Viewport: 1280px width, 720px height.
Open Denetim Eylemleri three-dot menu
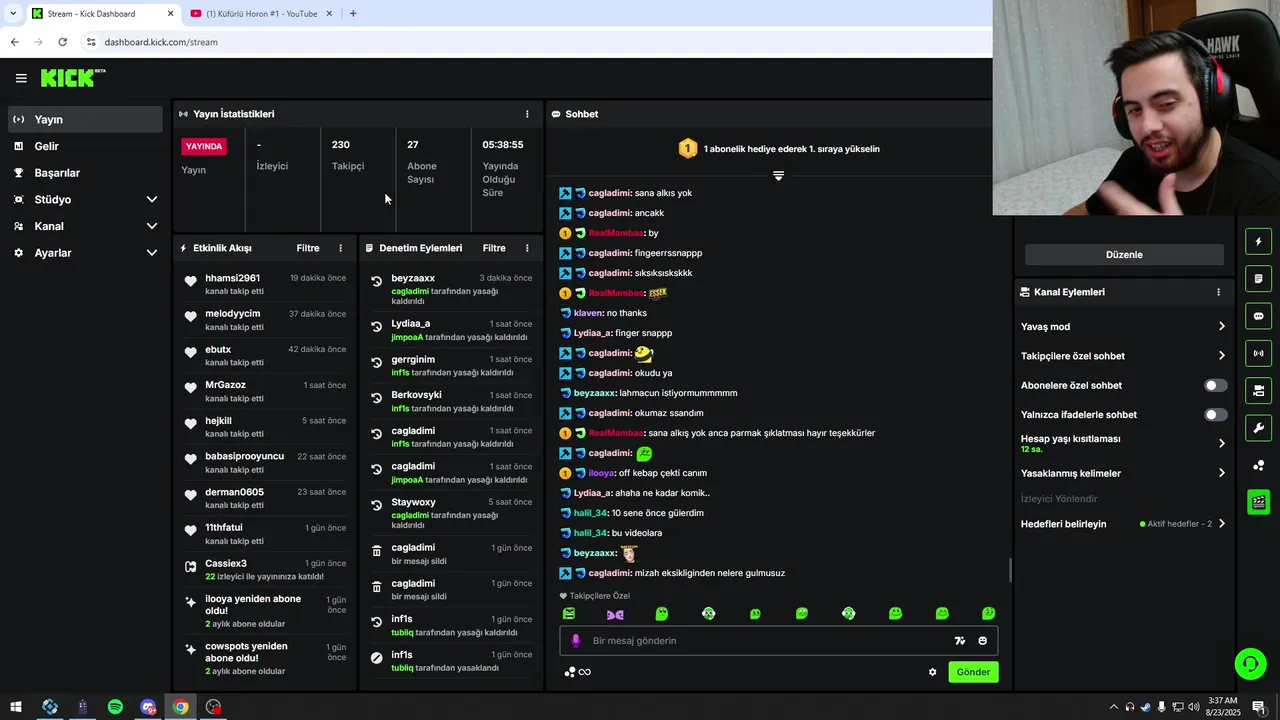tap(527, 248)
